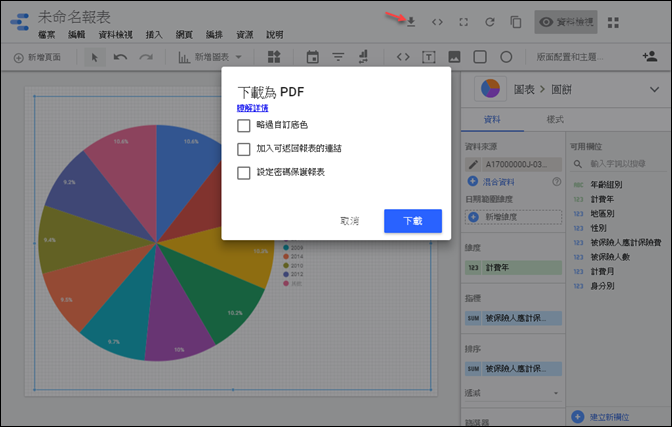The height and width of the screenshot is (427, 672).
Task: Switch to the 樣式 tab
Action: 555,120
